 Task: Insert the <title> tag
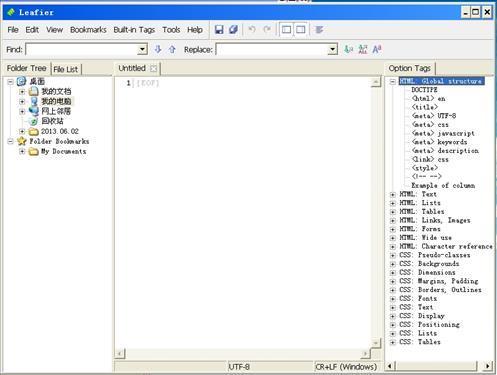[425, 107]
